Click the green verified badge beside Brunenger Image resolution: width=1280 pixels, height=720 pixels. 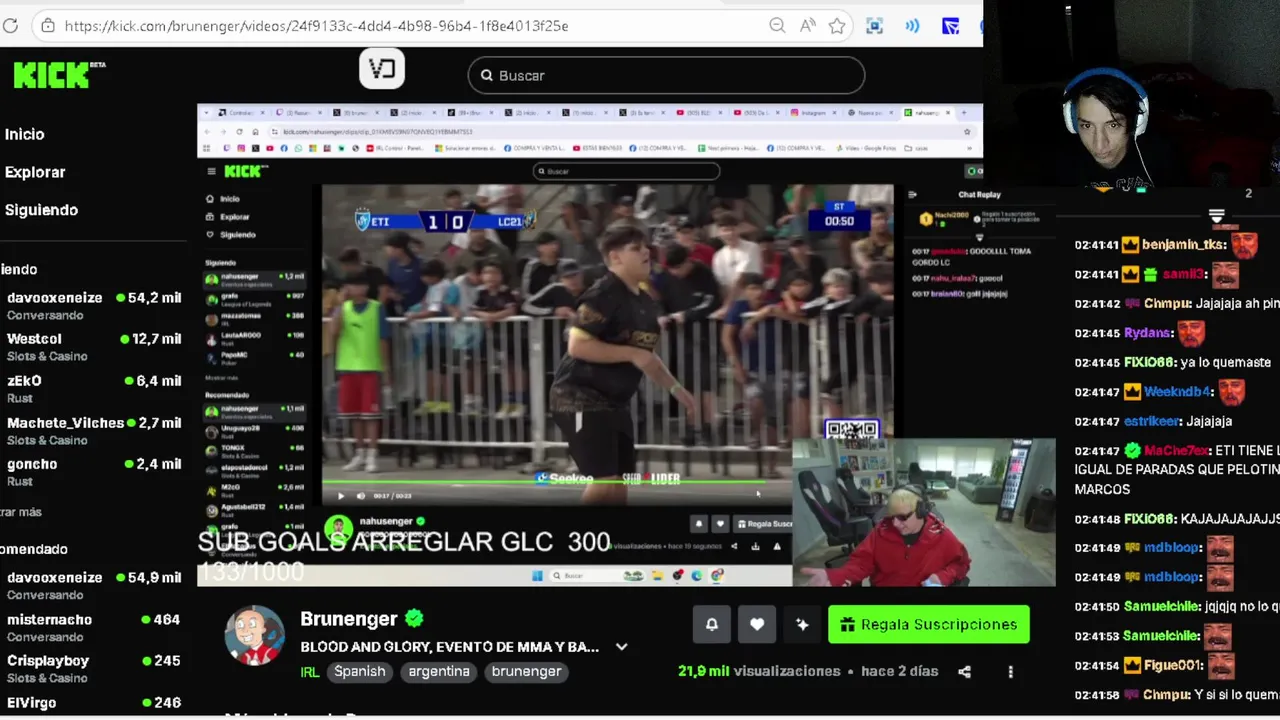pos(414,619)
